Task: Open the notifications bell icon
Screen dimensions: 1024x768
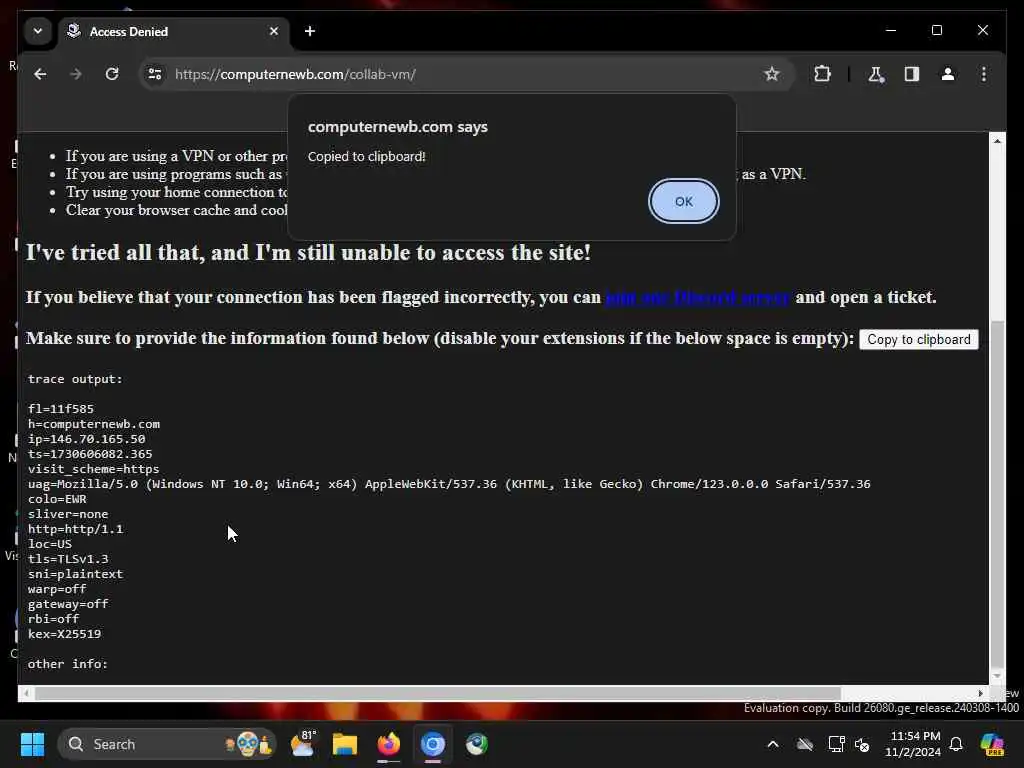Action: click(956, 744)
